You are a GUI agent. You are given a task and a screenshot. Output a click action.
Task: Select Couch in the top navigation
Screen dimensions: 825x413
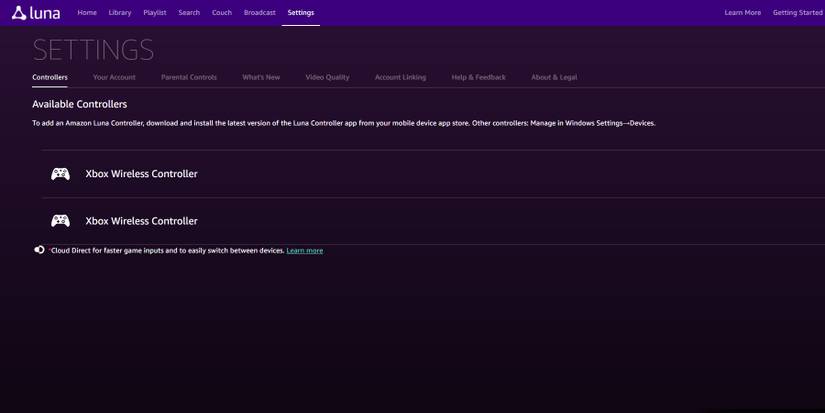[222, 13]
